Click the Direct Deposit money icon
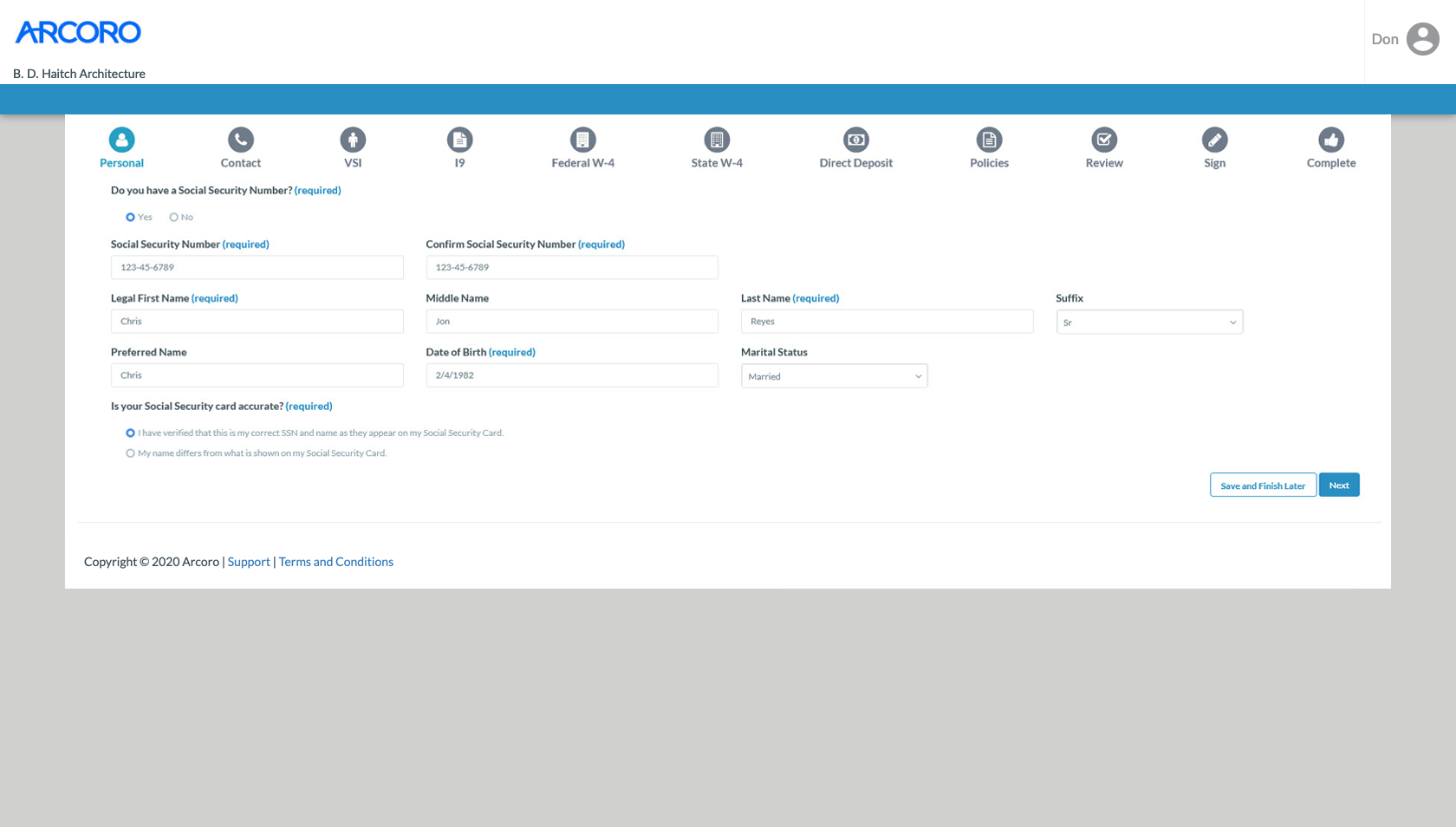This screenshot has width=1456, height=827. click(855, 140)
